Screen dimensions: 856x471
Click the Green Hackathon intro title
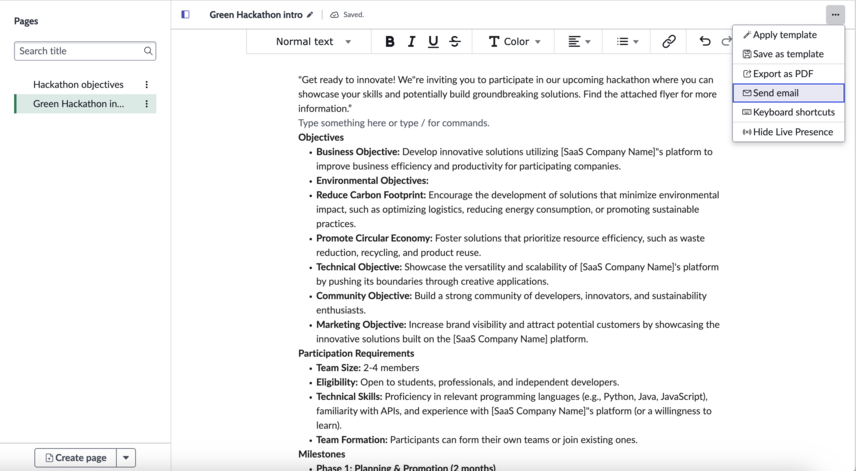click(255, 15)
